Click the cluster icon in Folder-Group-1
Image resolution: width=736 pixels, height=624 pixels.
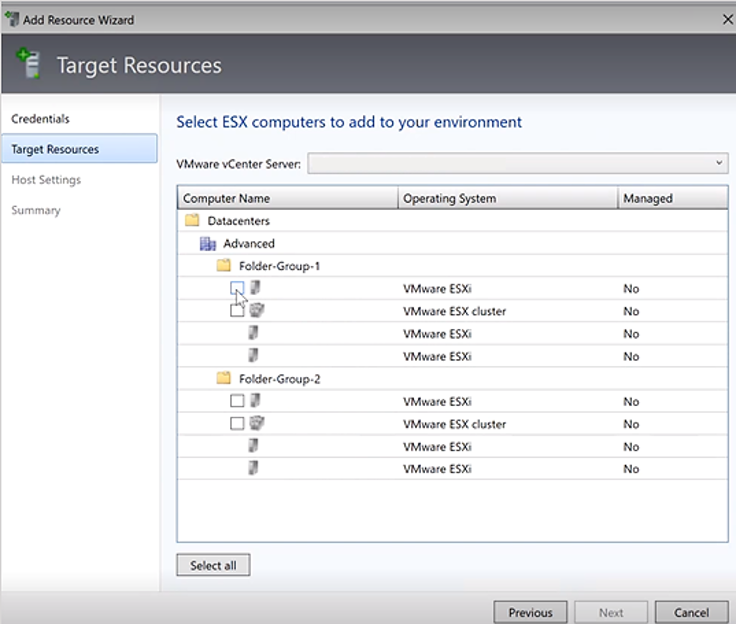point(256,310)
